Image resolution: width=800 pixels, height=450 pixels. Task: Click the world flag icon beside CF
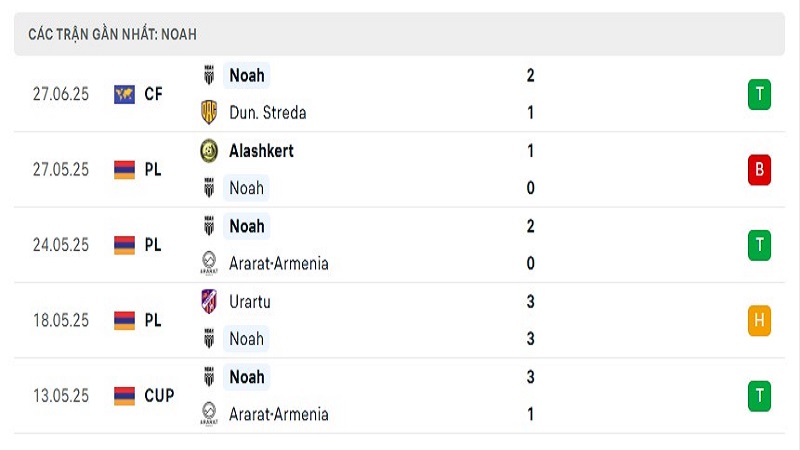pyautogui.click(x=124, y=94)
